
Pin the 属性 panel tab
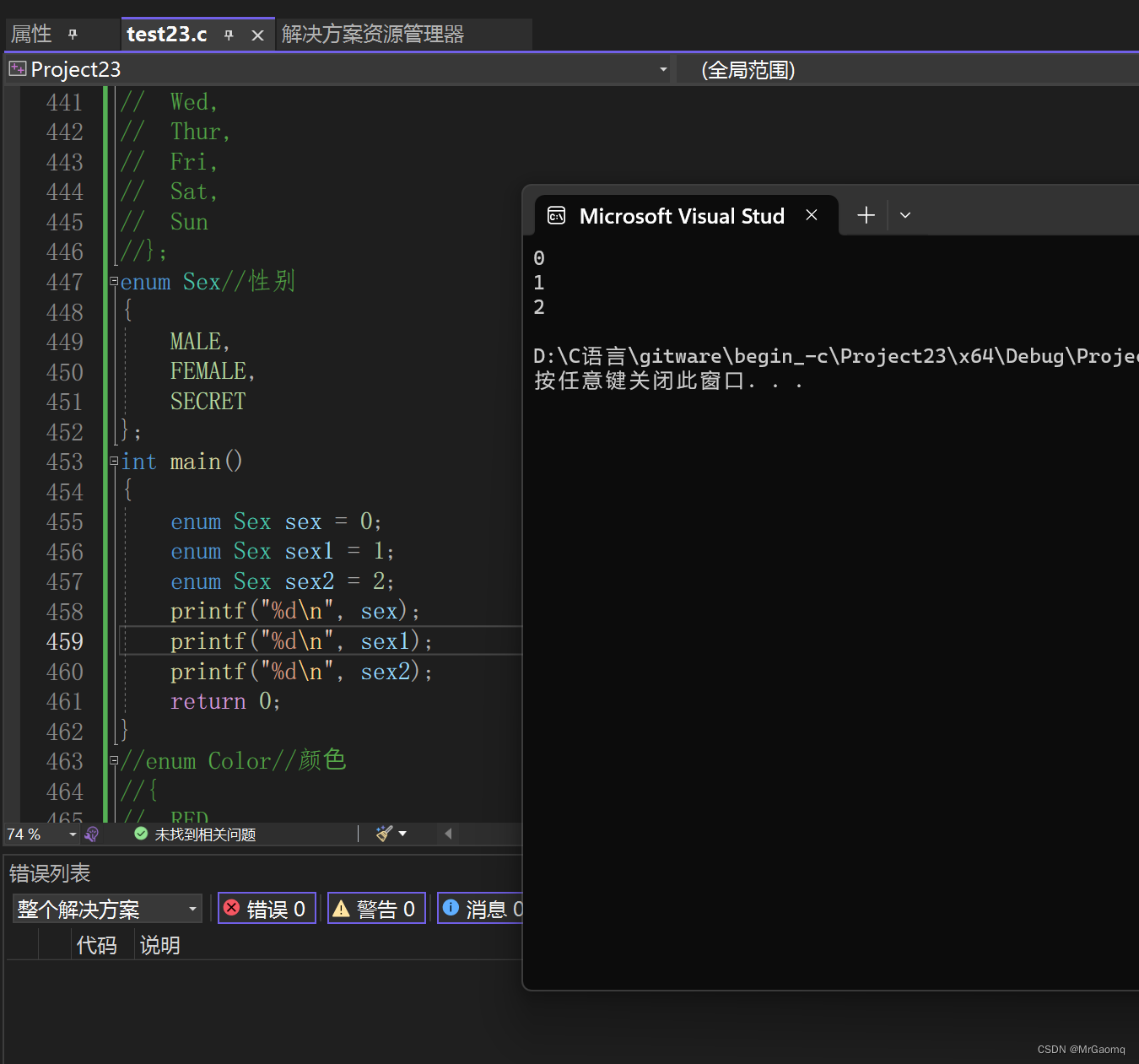point(73,35)
